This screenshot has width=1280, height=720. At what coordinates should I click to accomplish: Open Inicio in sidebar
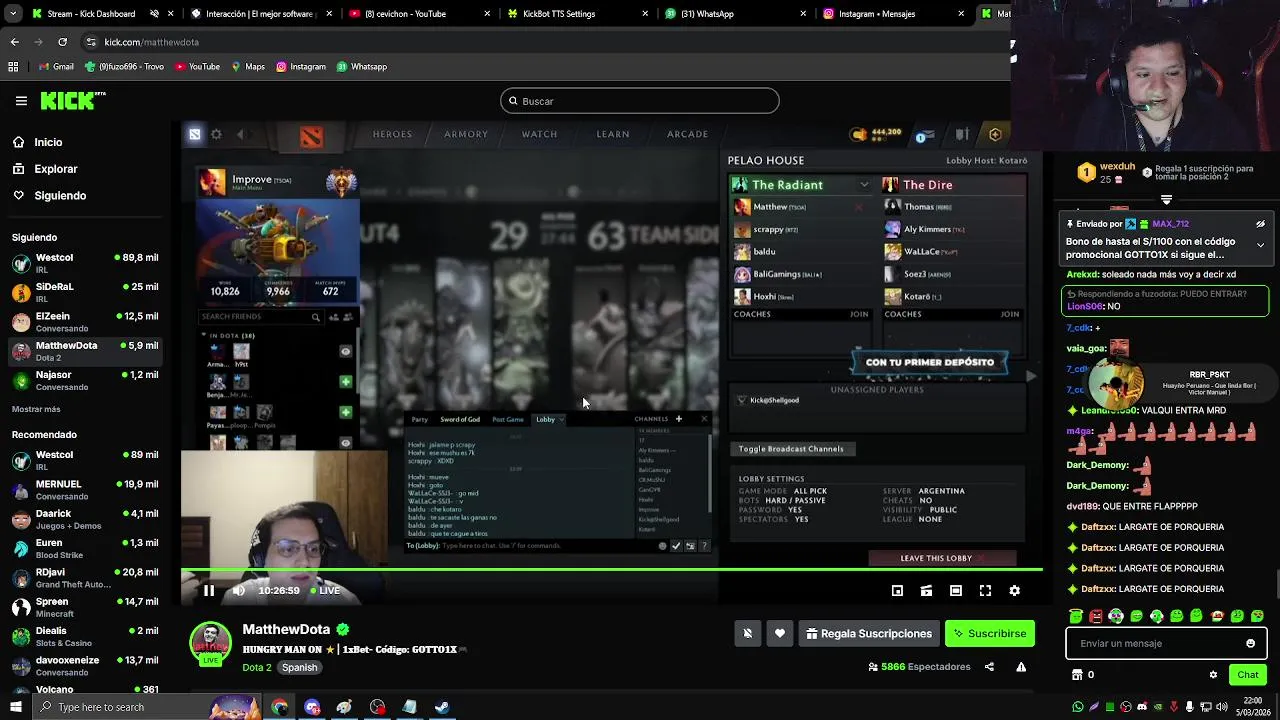coord(48,142)
